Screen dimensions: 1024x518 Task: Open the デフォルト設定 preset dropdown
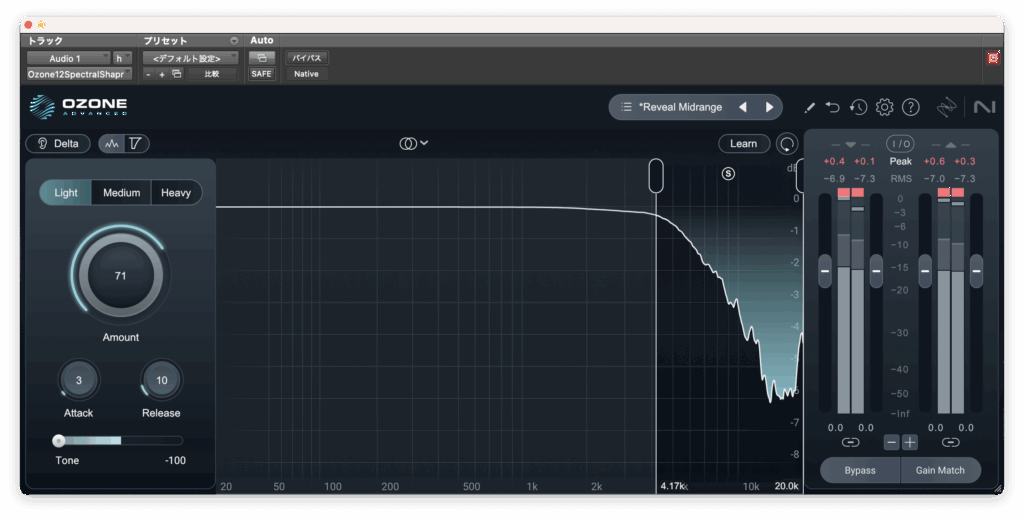[x=189, y=58]
